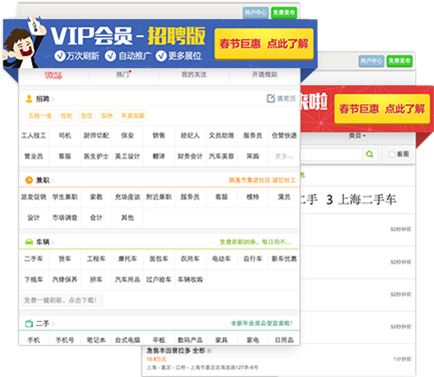The width and height of the screenshot is (434, 377).
Task: Open the 司机 job category
Action: pos(65,136)
